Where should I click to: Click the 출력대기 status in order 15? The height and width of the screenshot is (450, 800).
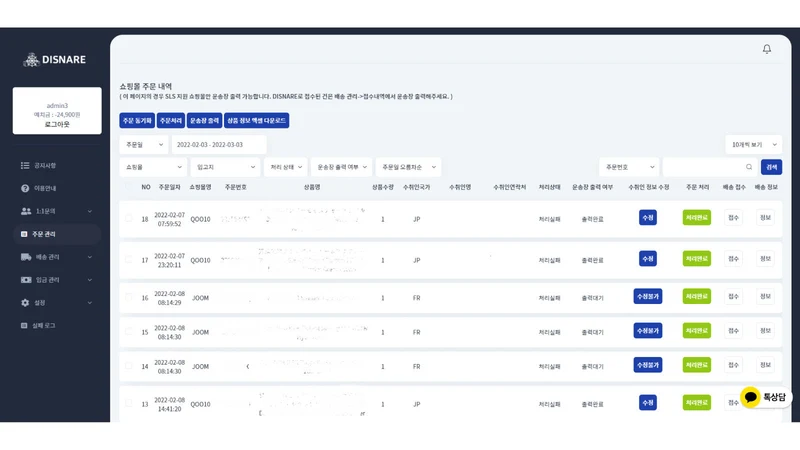592,332
